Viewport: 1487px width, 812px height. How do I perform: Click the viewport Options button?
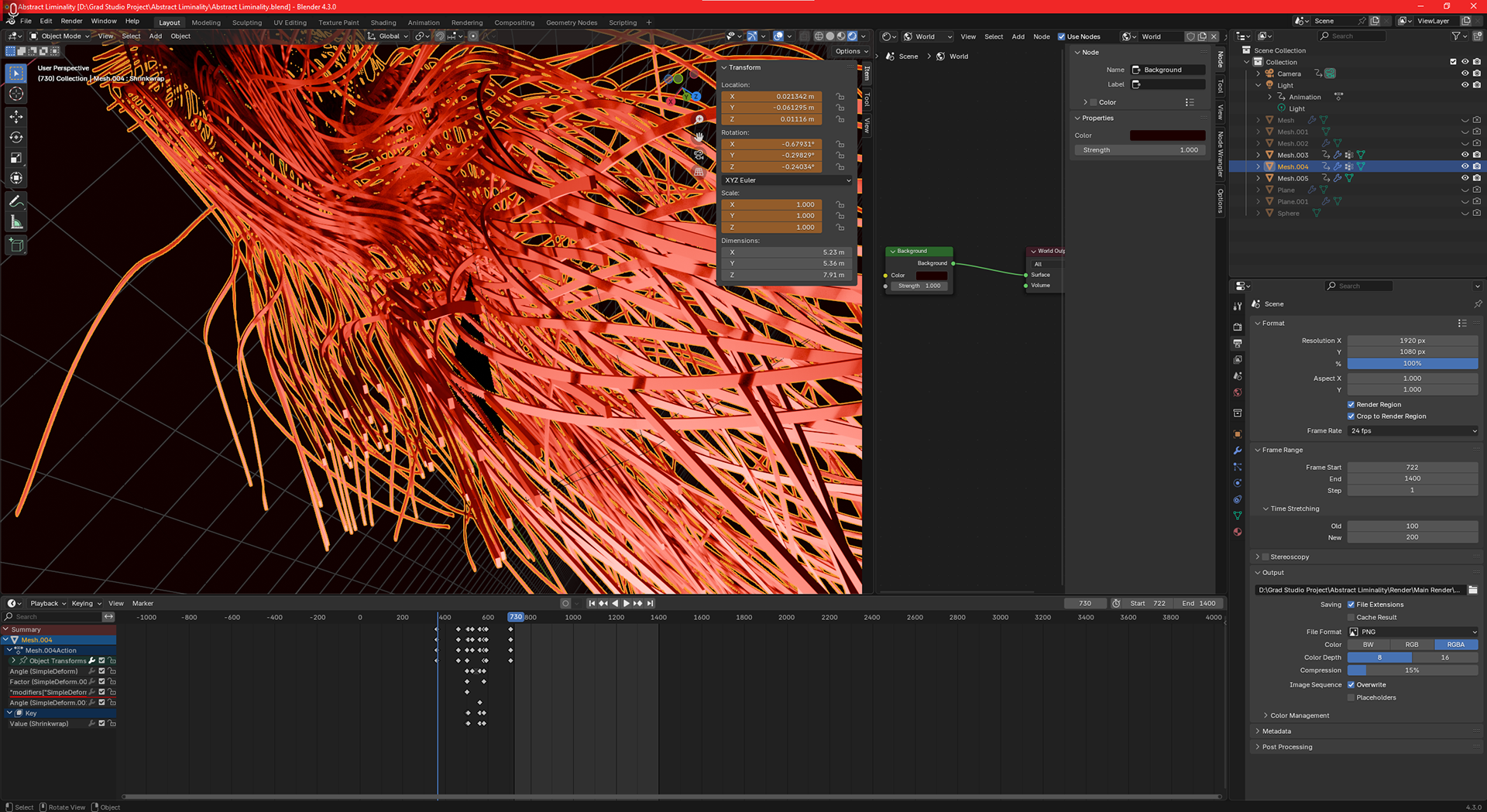[851, 51]
